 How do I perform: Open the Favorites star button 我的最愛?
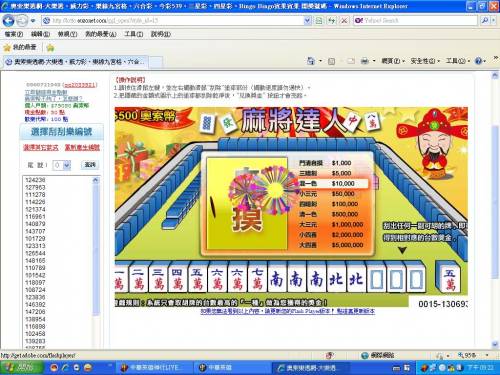coord(20,47)
